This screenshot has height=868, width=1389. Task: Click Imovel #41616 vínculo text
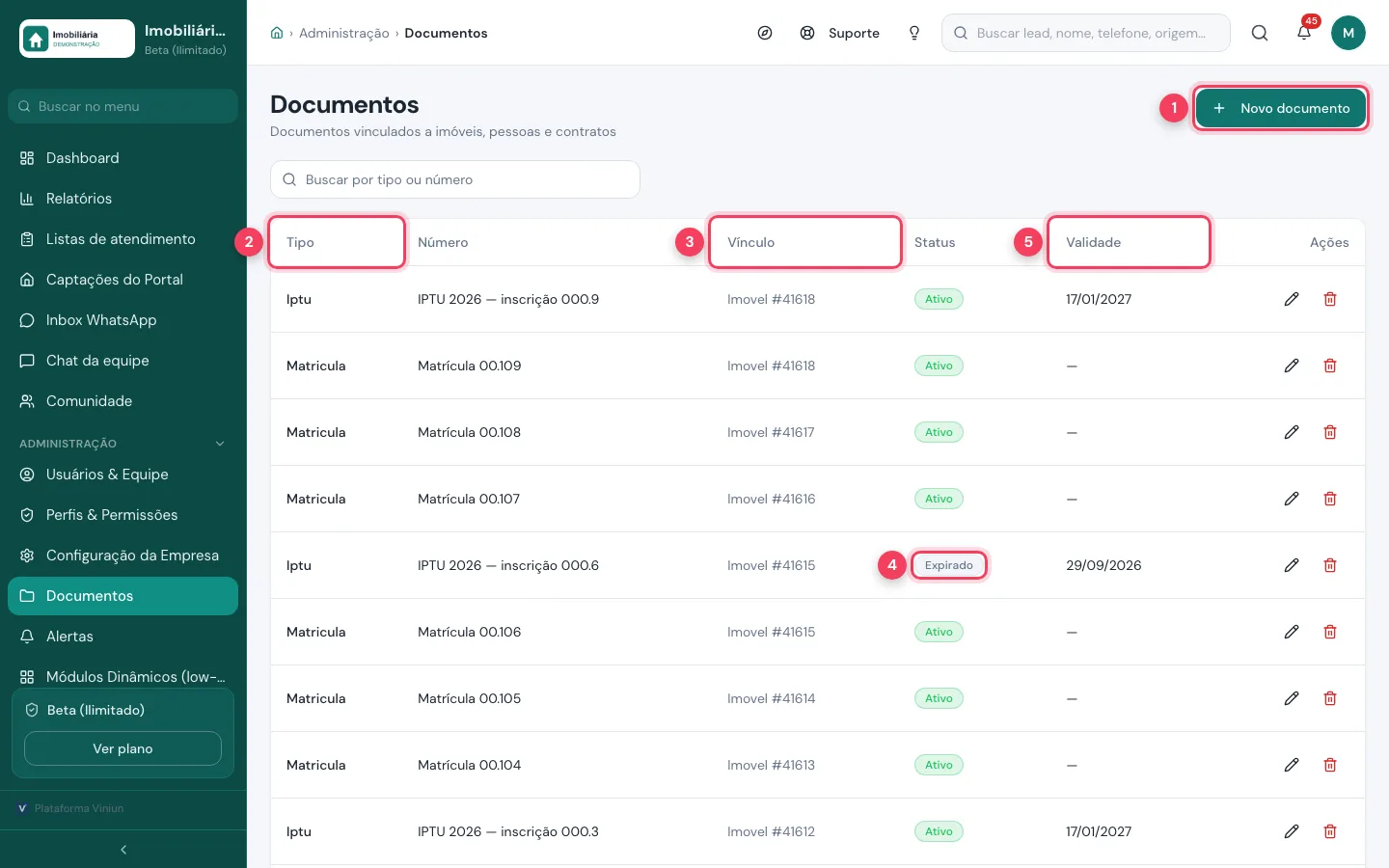pos(771,499)
